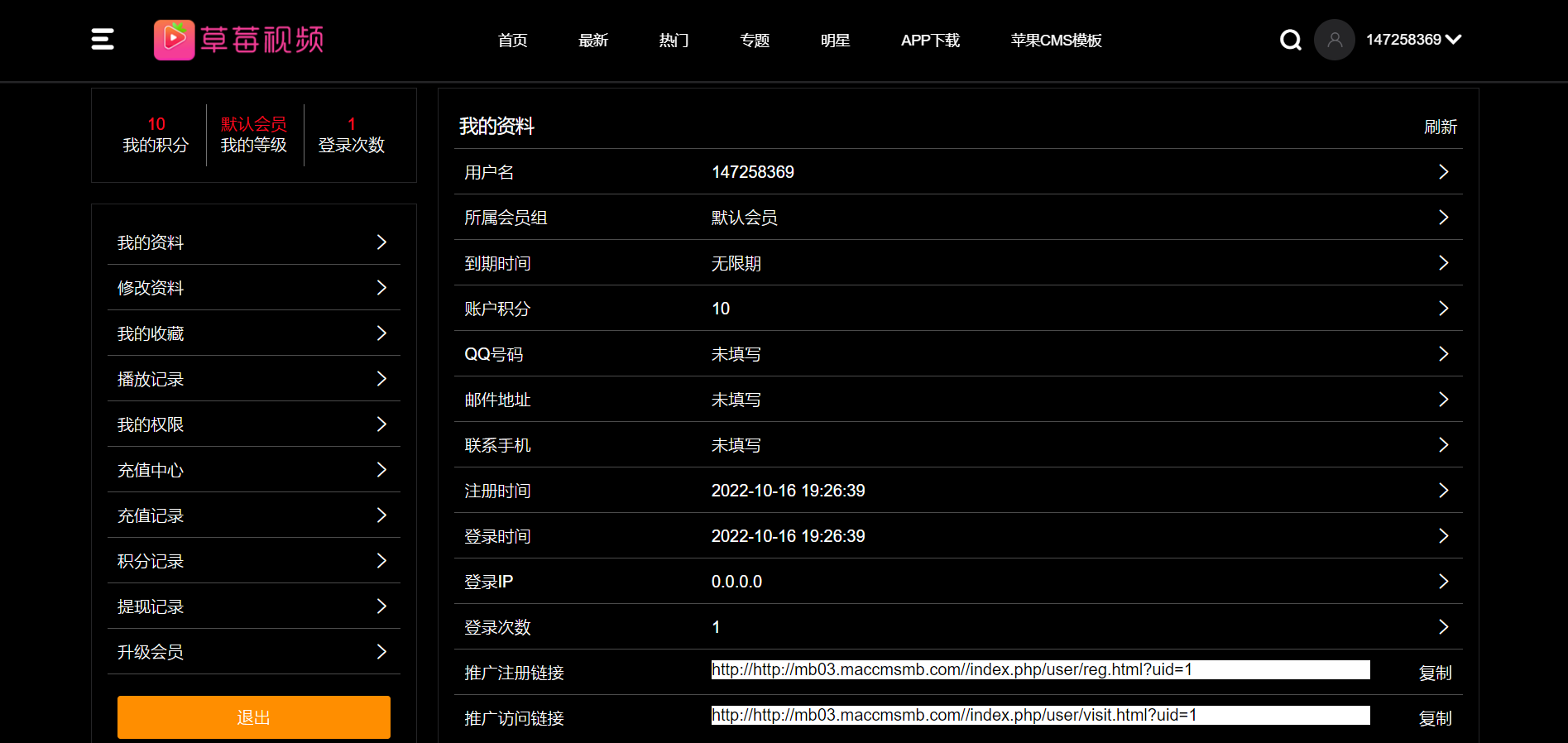Expand the 充值中心 sidebar entry

253,470
